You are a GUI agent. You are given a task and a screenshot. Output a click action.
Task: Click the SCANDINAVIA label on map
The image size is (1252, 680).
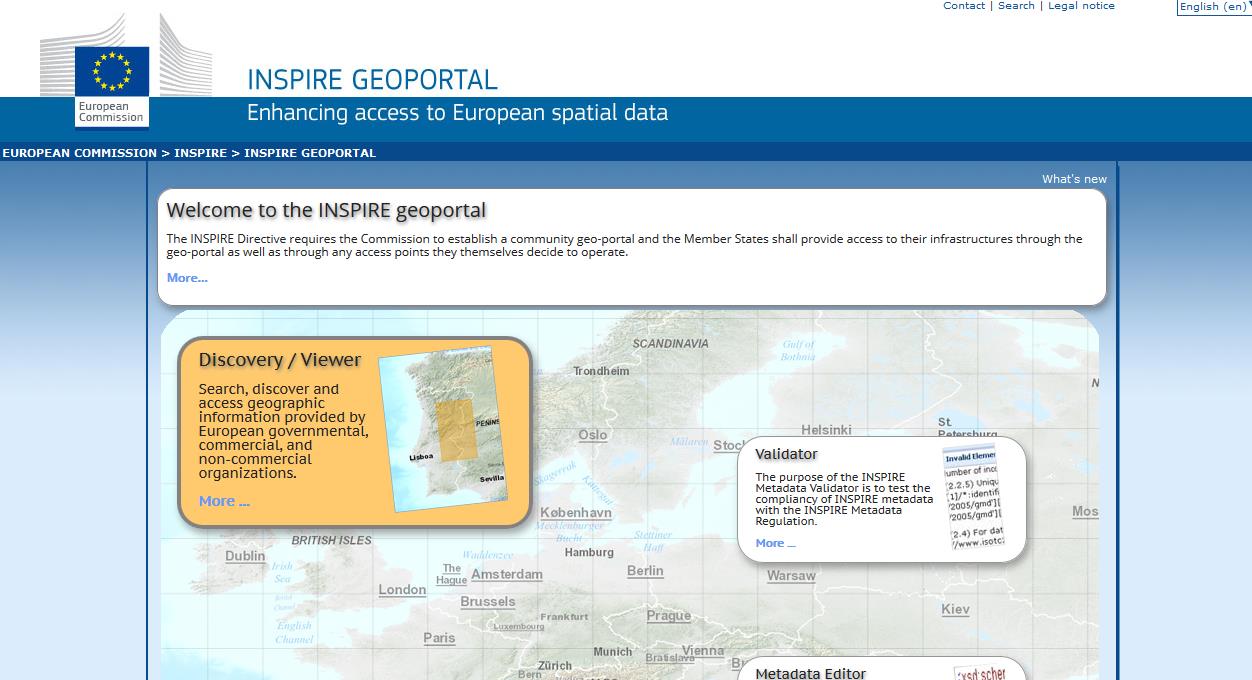point(670,343)
